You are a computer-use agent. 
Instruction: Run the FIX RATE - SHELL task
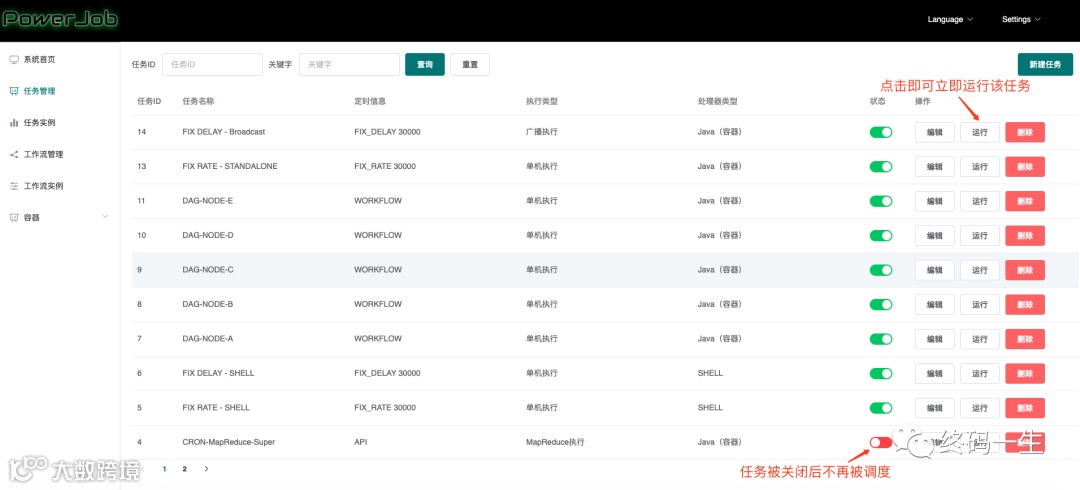[979, 408]
